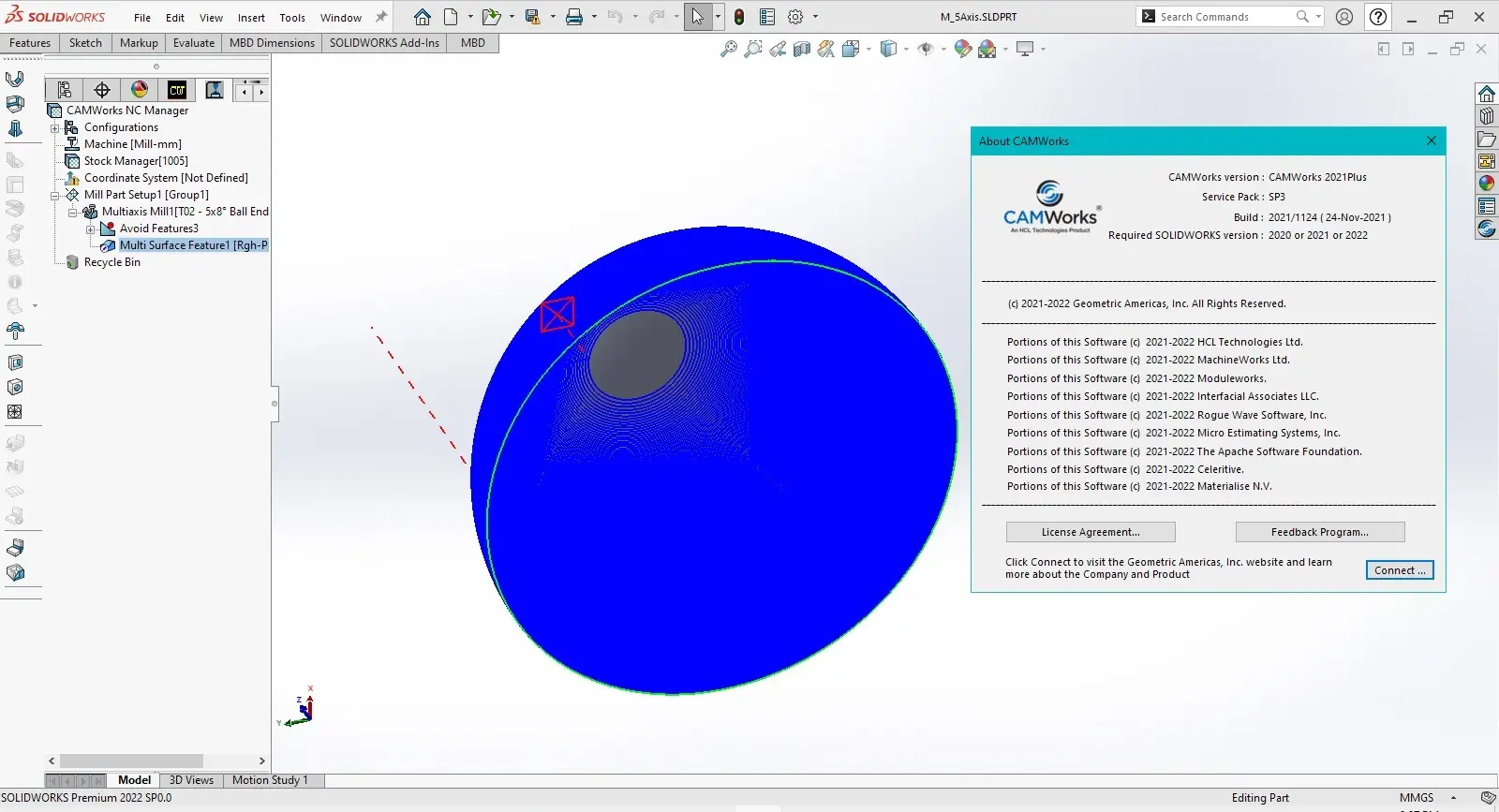Open the Motion Study 1 tab
Screen dimensions: 1499x812
(x=270, y=780)
